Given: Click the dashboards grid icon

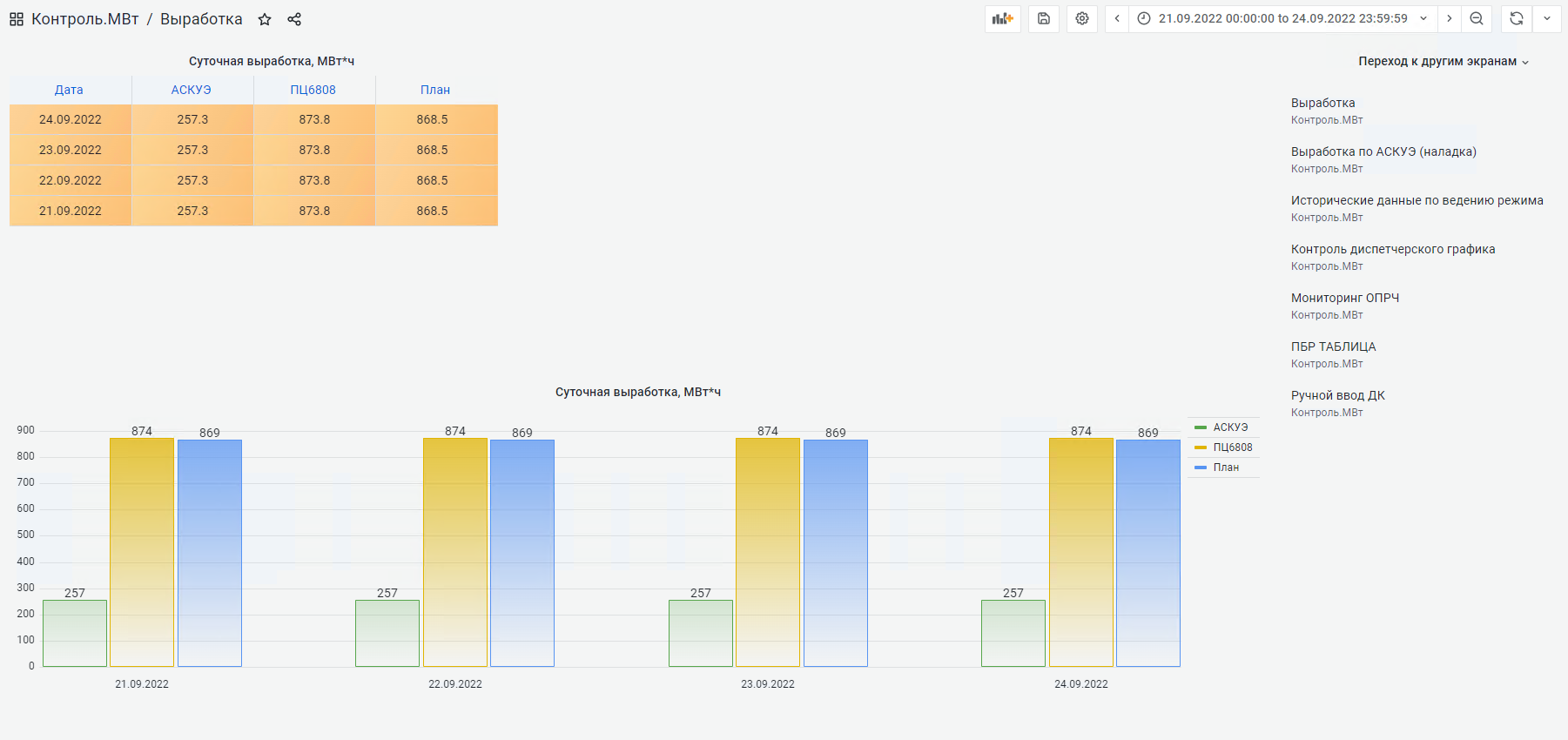Looking at the screenshot, I should 17,19.
